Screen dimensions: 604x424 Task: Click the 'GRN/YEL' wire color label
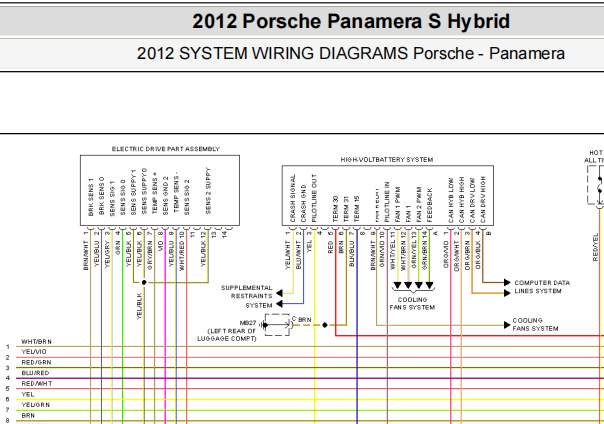pos(414,255)
